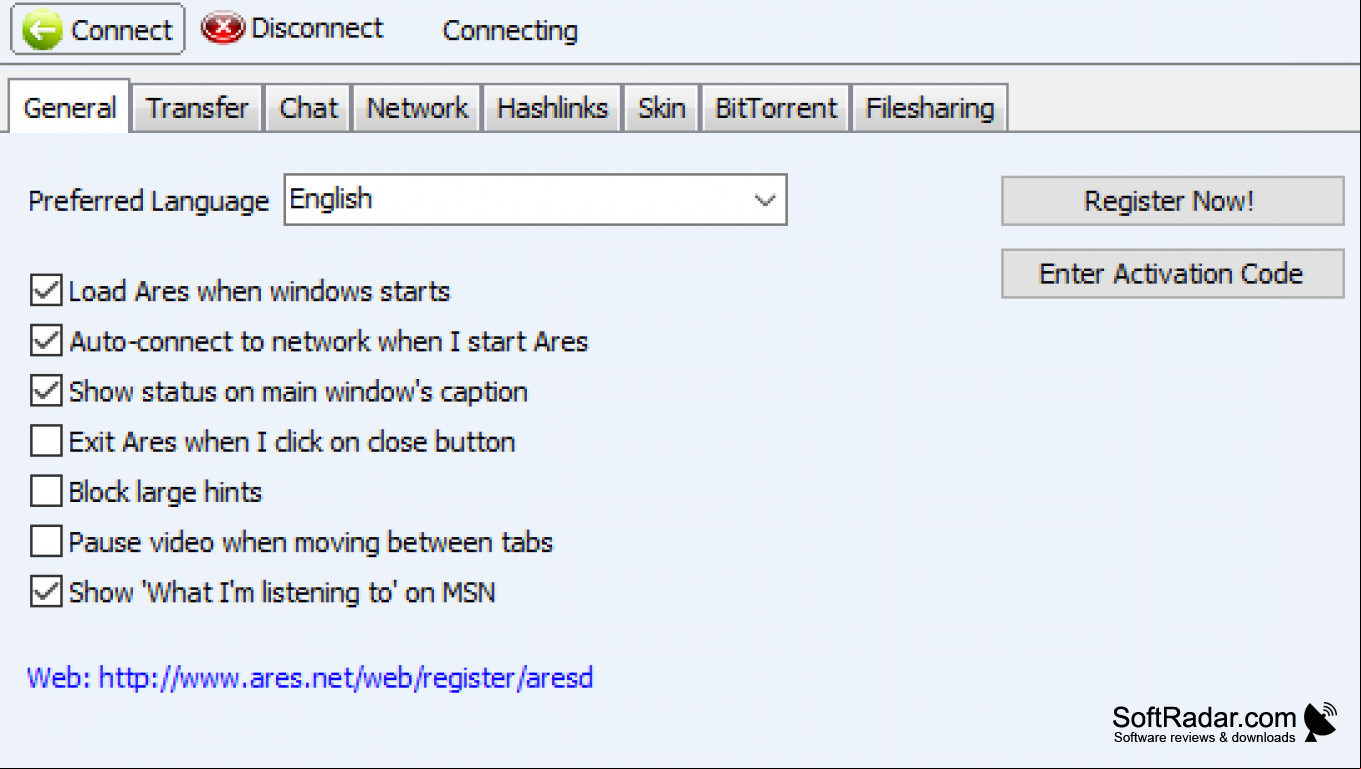The width and height of the screenshot is (1361, 769).
Task: Uncheck Load Ares when windows starts
Action: tap(46, 292)
